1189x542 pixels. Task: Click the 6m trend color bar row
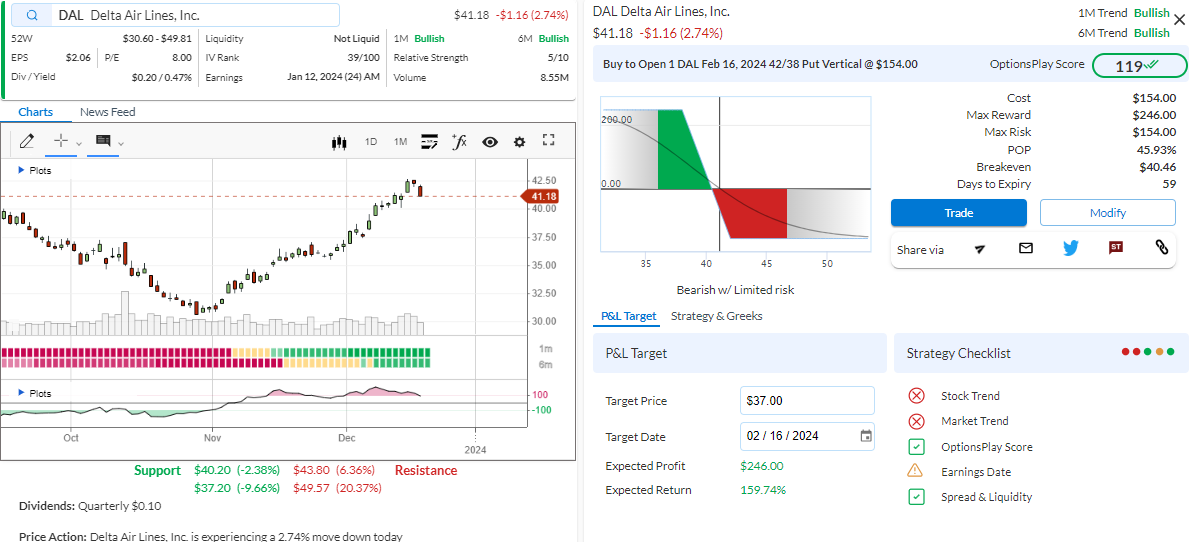(216, 363)
